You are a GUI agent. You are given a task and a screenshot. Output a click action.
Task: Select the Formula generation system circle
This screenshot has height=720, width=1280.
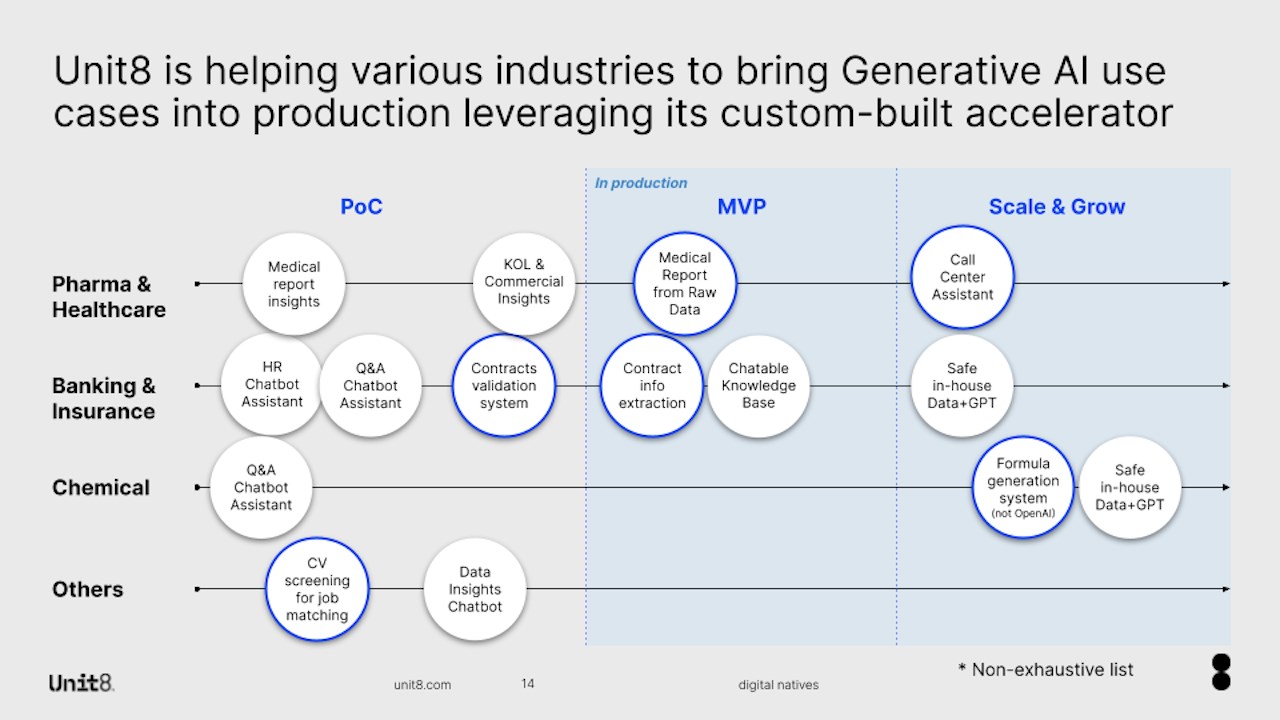click(x=1023, y=487)
